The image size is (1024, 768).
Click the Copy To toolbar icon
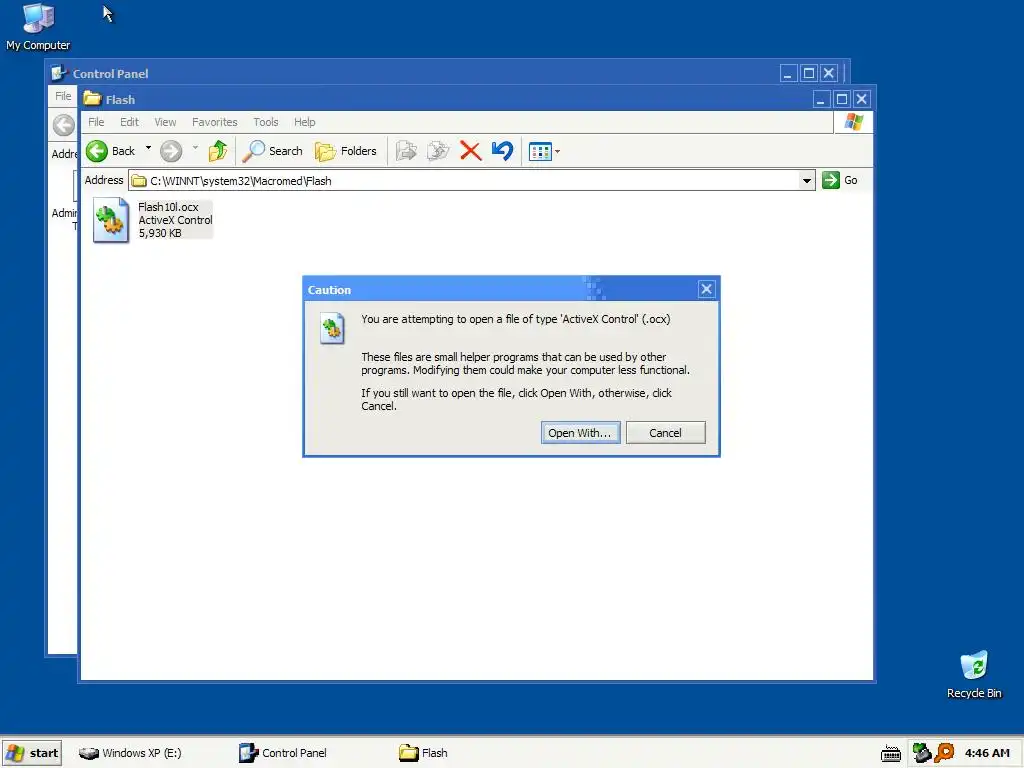tap(438, 151)
